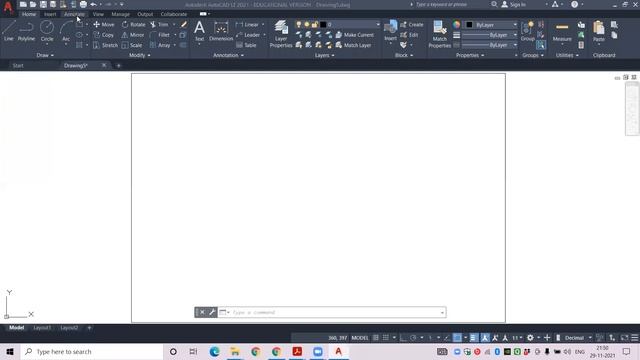Click Sign In
The image size is (640, 360).
[x=513, y=4]
